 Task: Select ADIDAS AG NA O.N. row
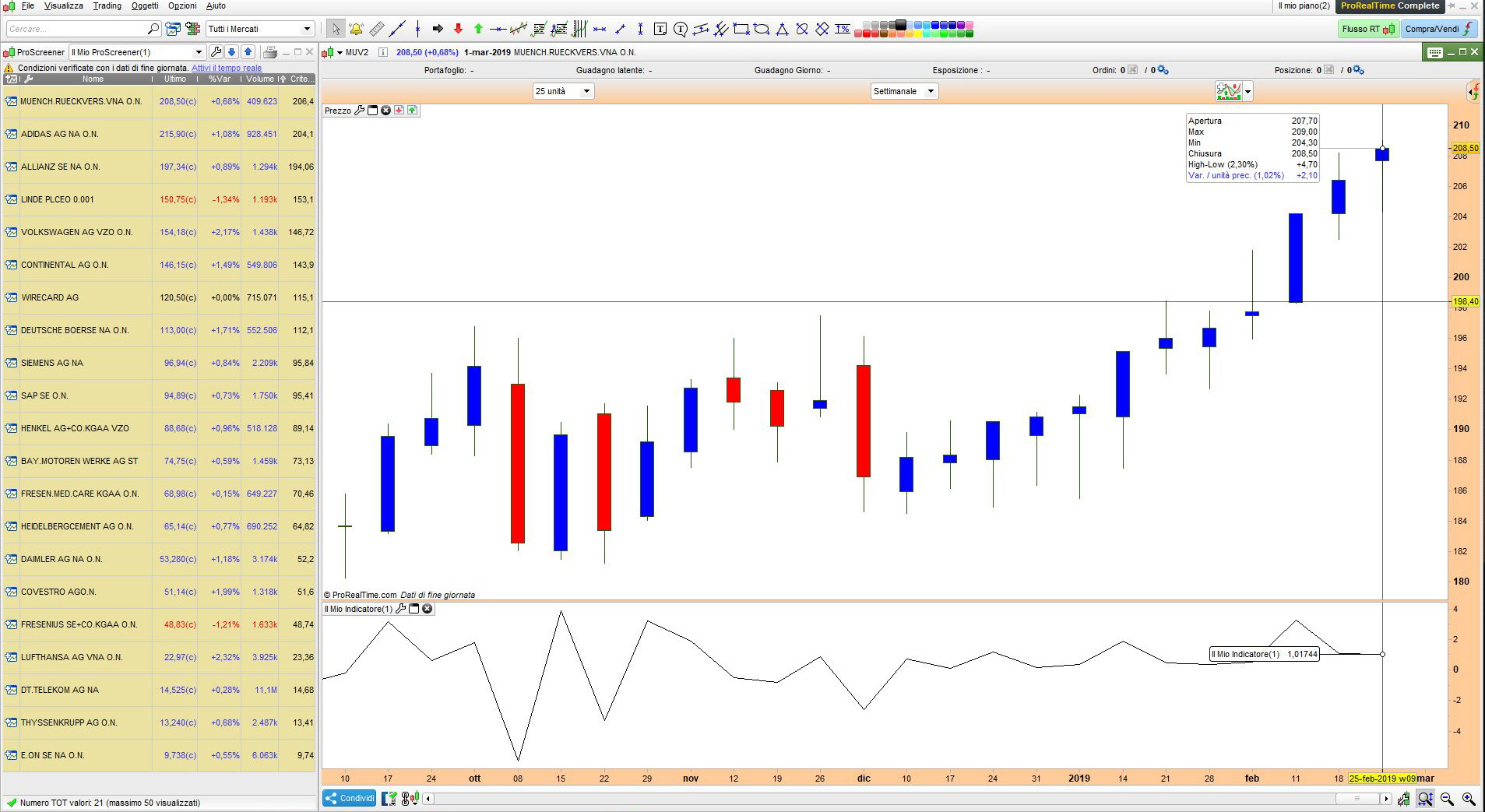[159, 134]
